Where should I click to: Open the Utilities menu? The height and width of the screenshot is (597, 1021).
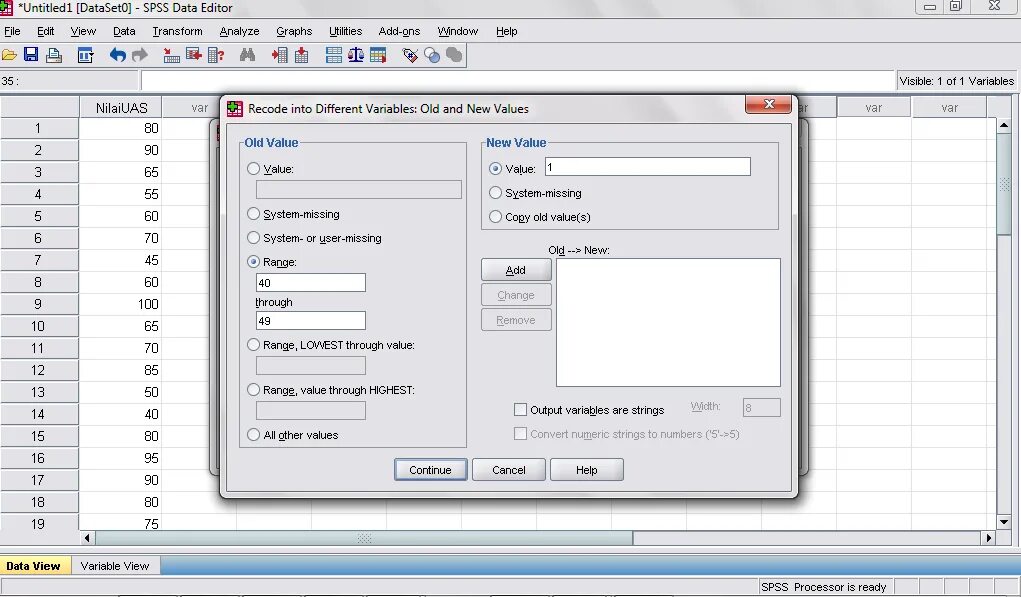[345, 31]
